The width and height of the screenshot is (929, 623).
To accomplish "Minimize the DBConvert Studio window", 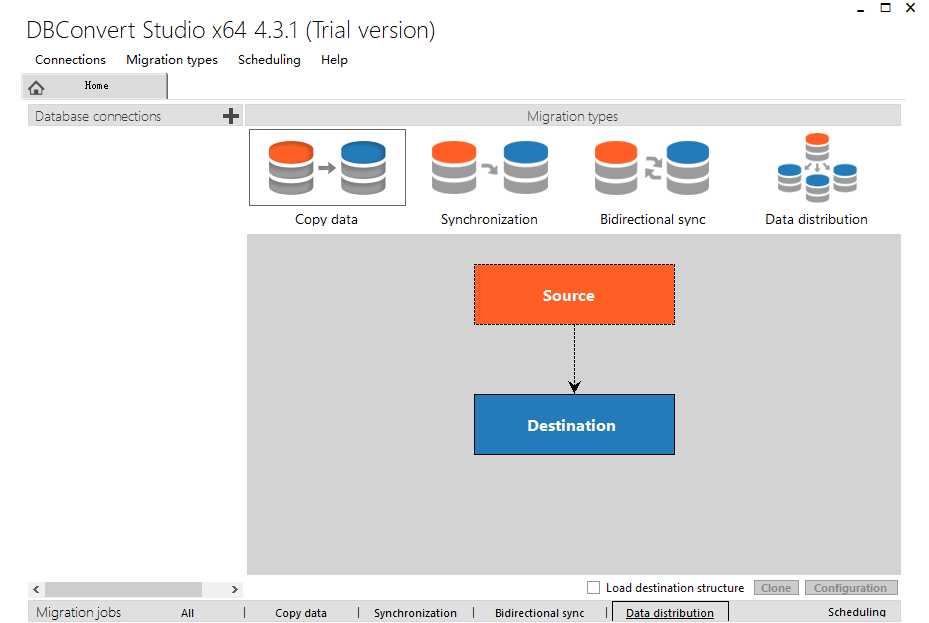I will point(860,9).
